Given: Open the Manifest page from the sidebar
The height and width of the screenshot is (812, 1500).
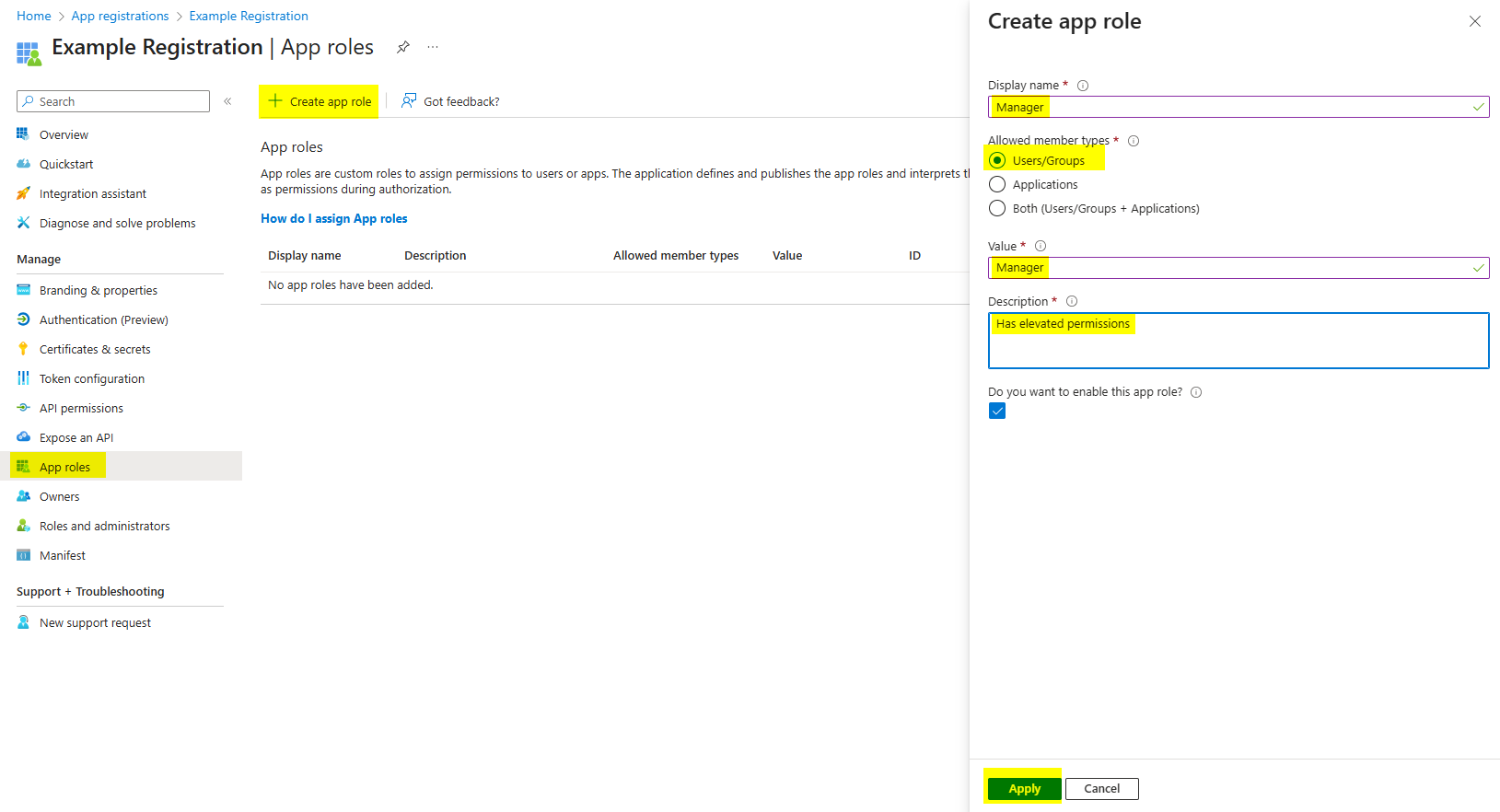Looking at the screenshot, I should 63,555.
